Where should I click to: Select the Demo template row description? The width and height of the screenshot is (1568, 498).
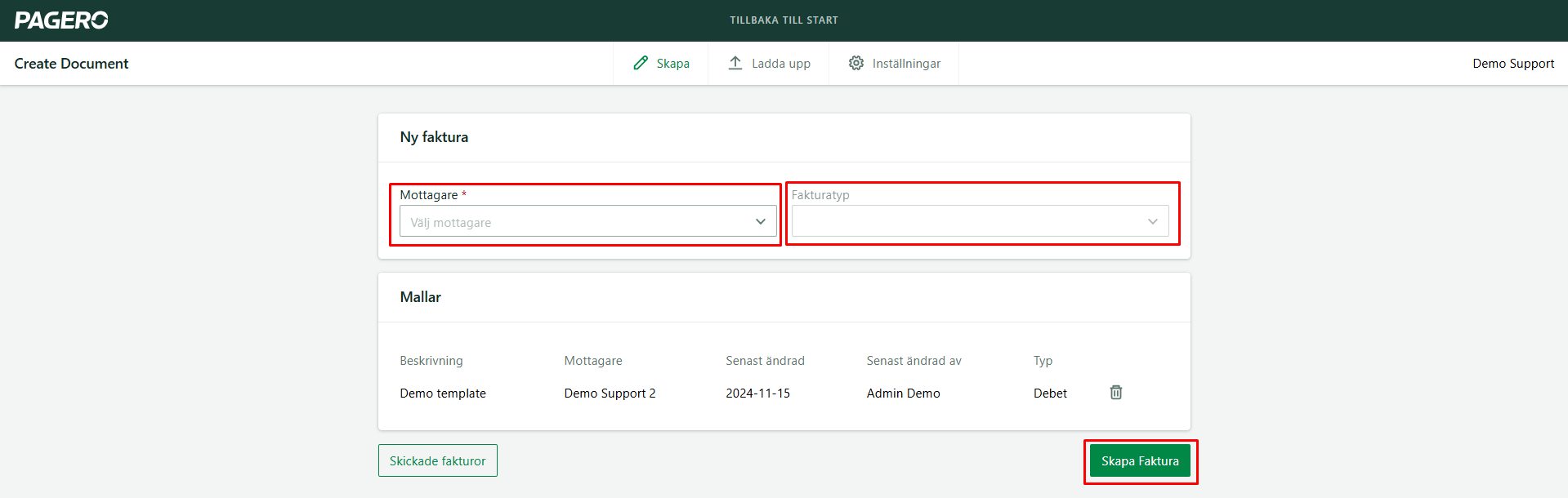click(x=443, y=394)
